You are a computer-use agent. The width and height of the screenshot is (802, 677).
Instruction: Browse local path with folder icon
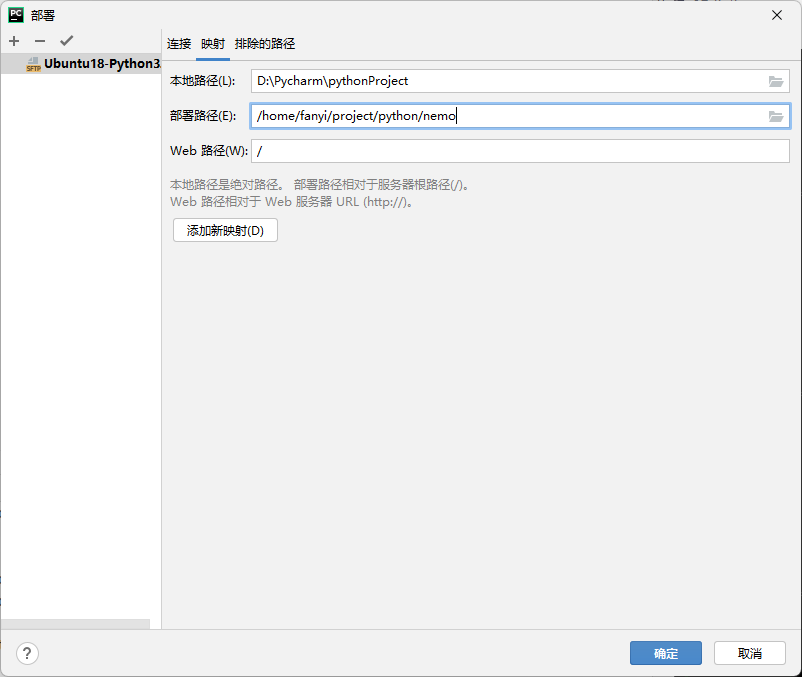(776, 81)
